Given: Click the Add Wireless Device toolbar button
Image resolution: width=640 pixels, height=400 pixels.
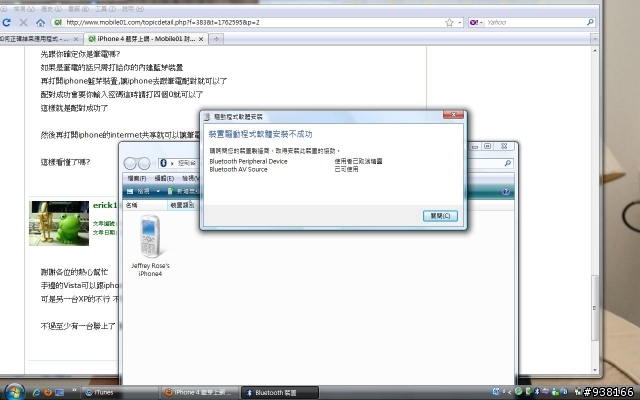Looking at the screenshot, I should pos(183,191).
